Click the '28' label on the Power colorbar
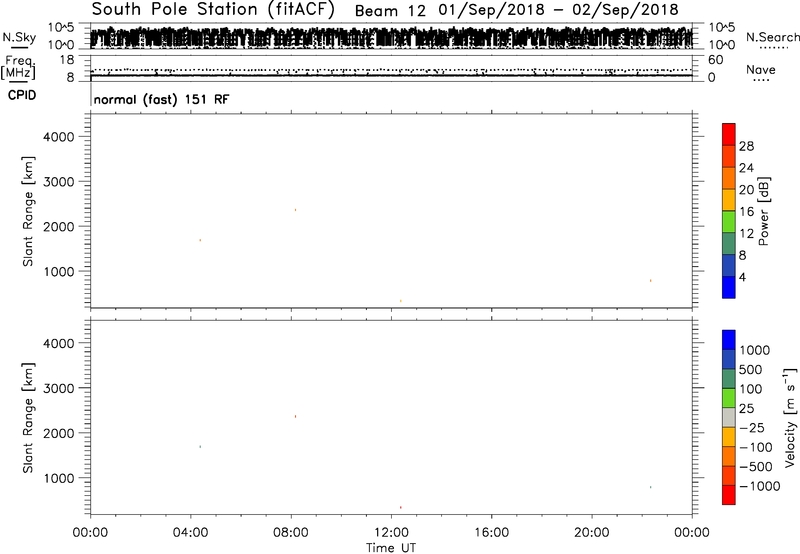Image resolution: width=800 pixels, height=554 pixels. (746, 146)
